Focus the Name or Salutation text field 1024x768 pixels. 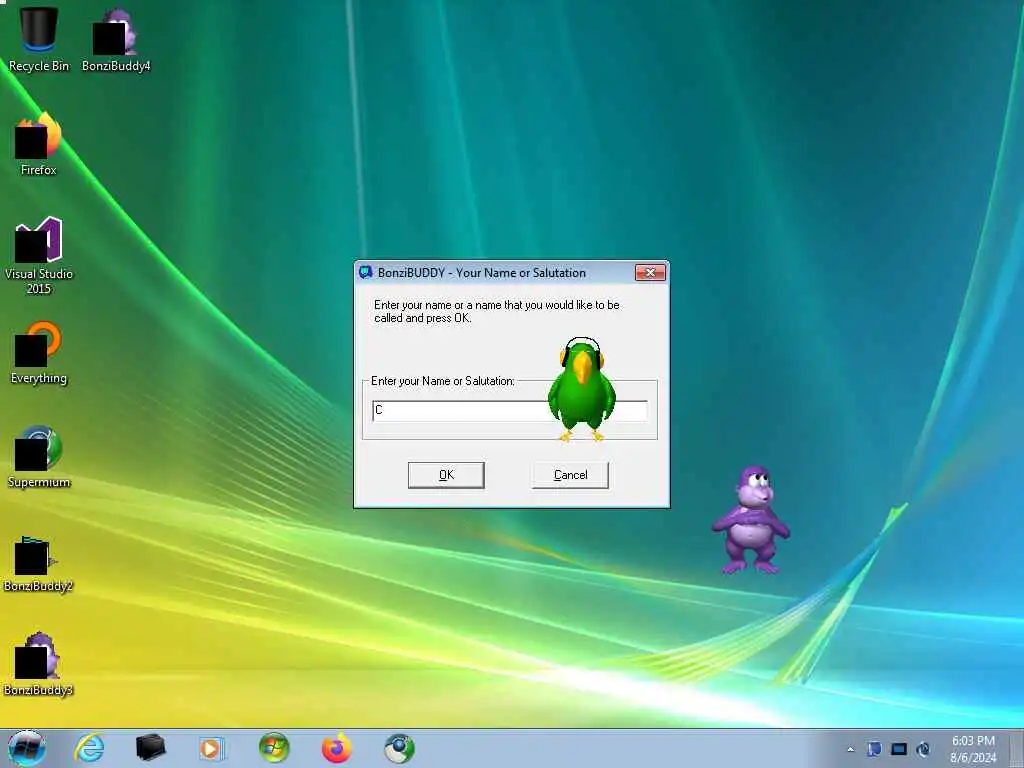click(x=510, y=410)
